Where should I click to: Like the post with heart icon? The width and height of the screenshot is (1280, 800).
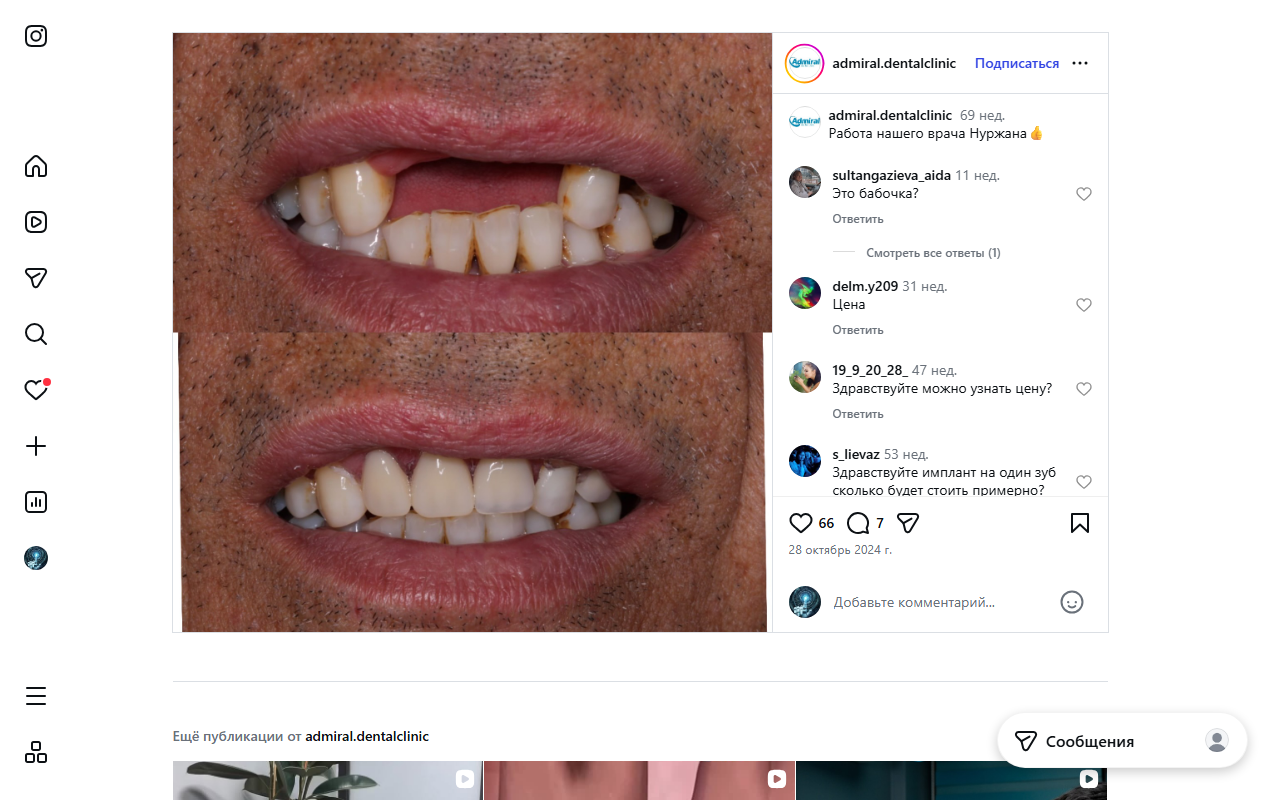point(801,523)
